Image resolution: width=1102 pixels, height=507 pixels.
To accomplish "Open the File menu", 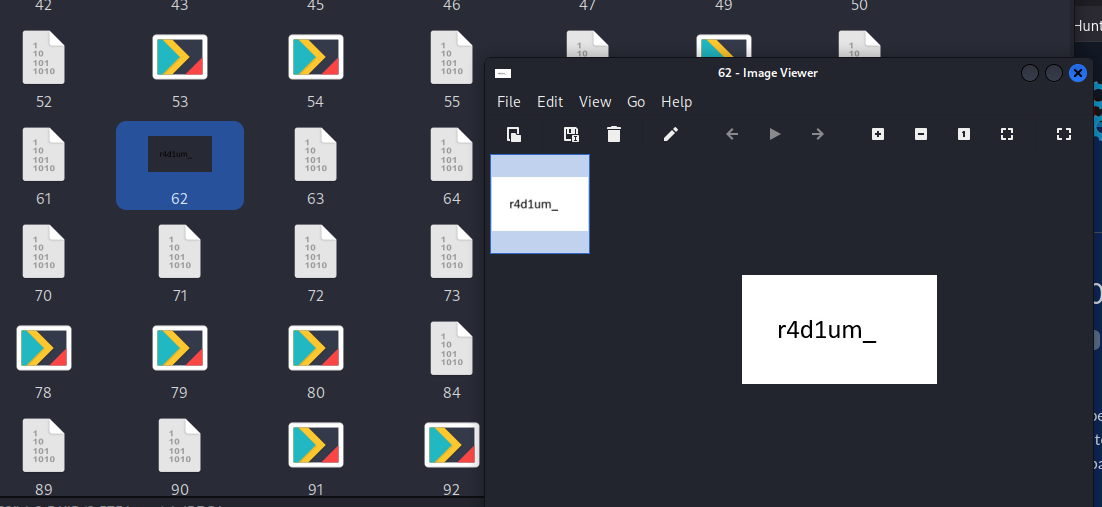I will pos(509,102).
